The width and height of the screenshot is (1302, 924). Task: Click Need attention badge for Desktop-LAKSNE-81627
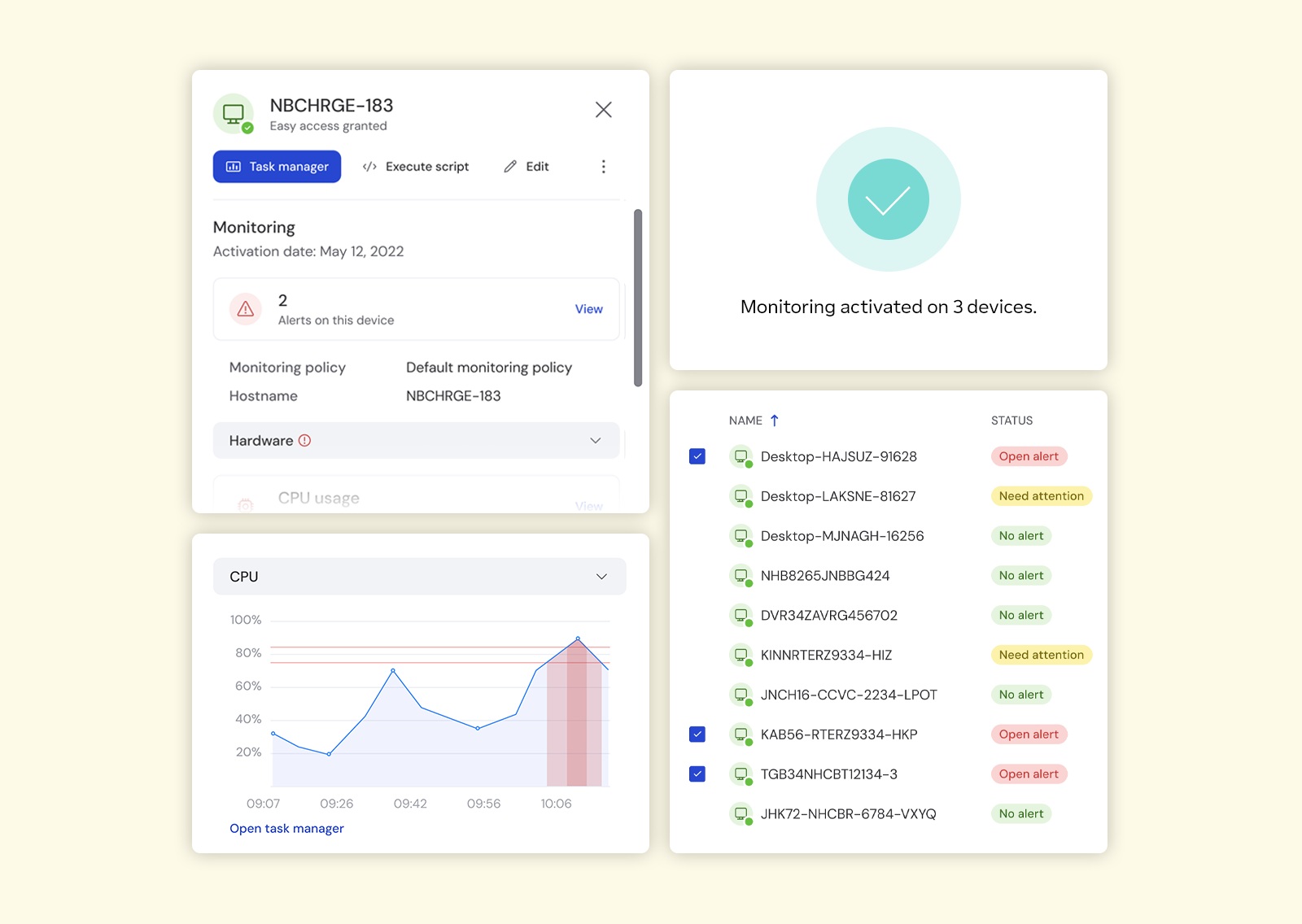tap(1042, 496)
